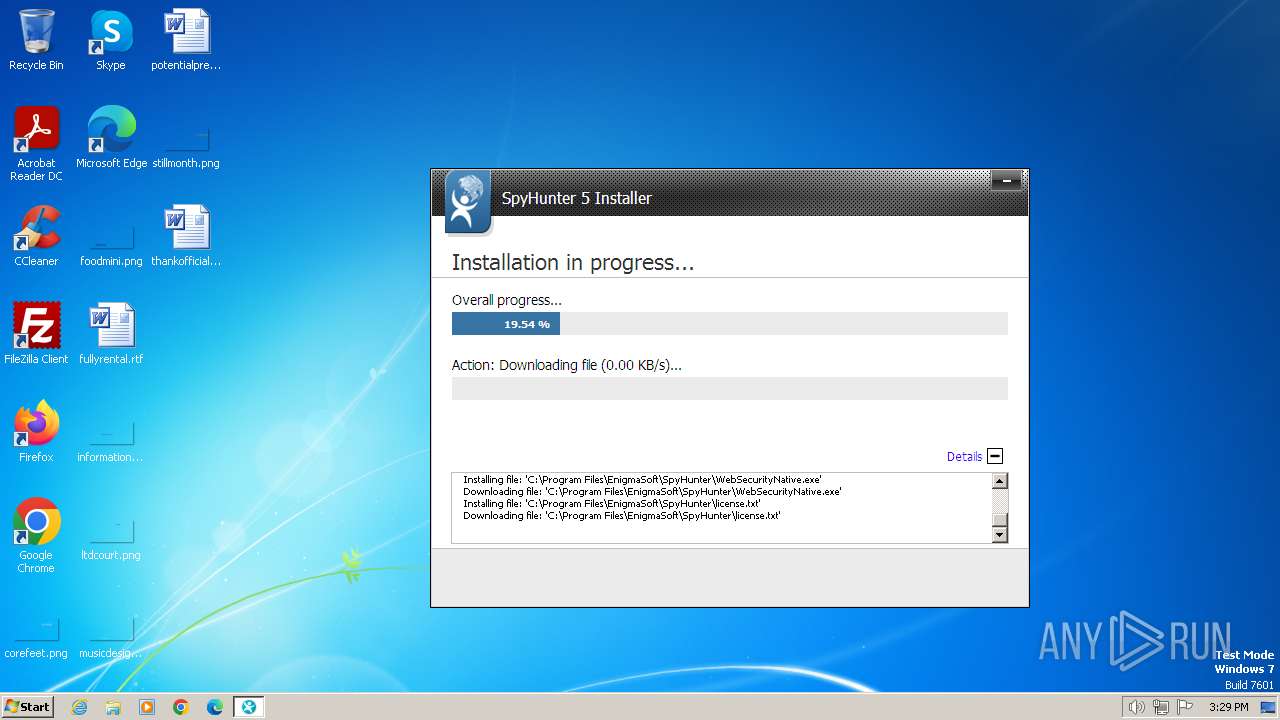
Task: Click the file download progress bar
Action: (x=730, y=389)
